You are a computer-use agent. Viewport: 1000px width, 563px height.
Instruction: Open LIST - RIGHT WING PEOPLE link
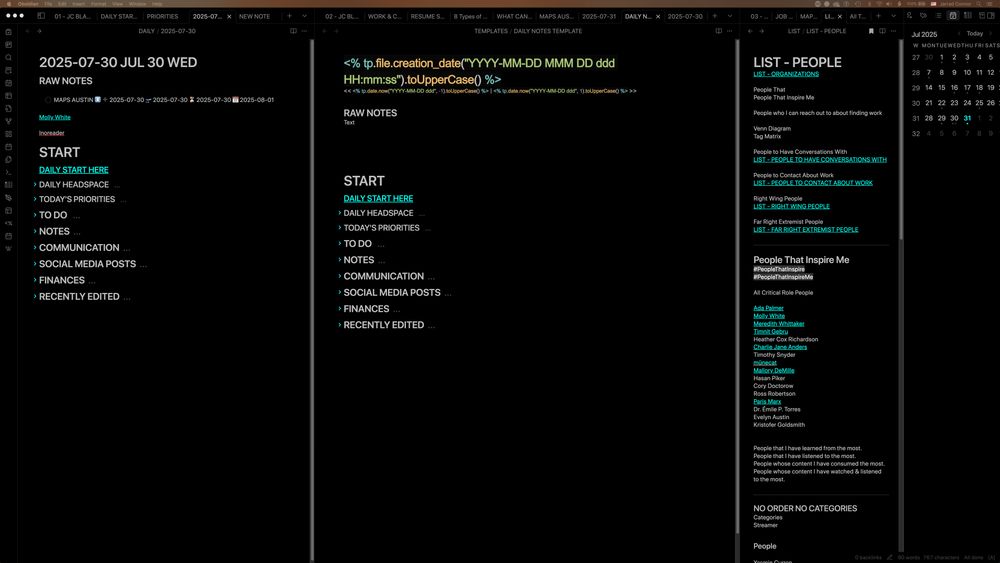pyautogui.click(x=791, y=207)
